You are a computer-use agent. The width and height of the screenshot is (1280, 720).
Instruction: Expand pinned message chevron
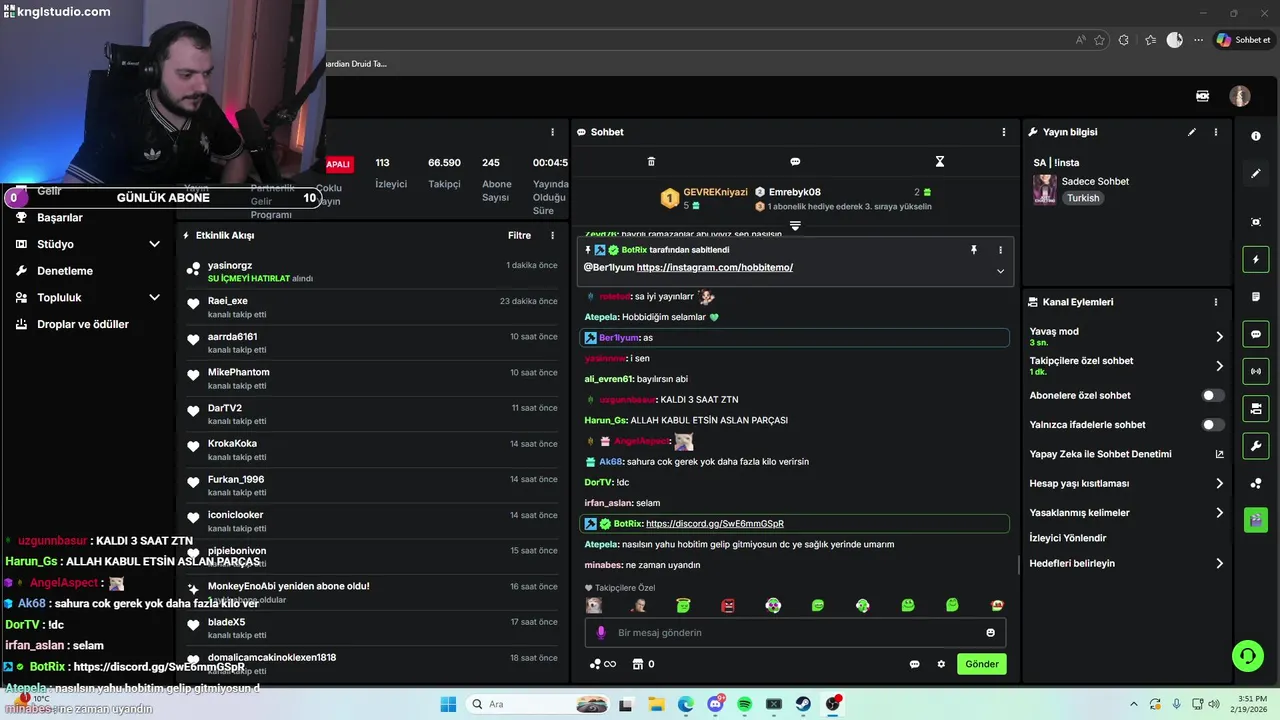point(1000,271)
